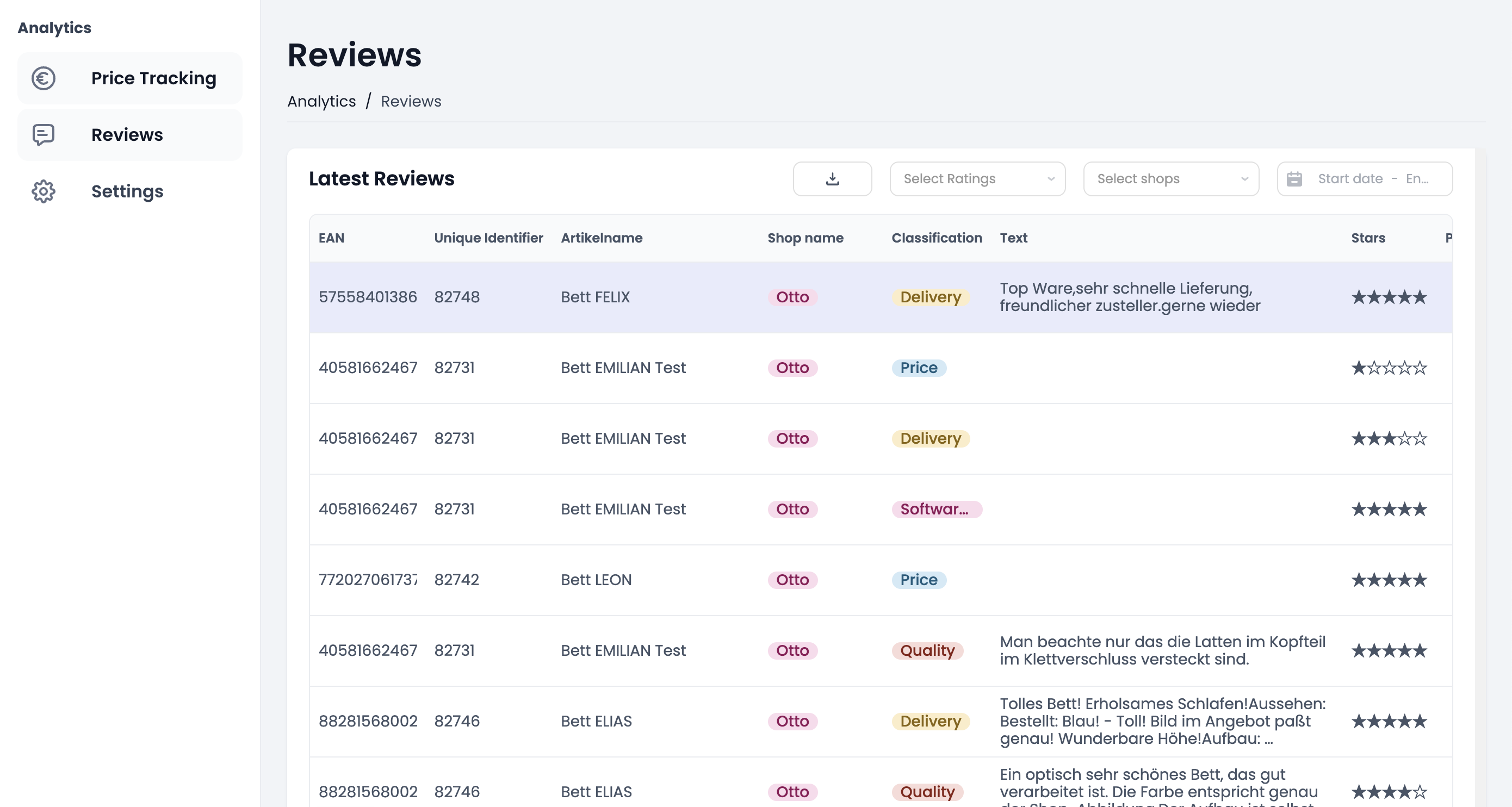The height and width of the screenshot is (807, 1512).
Task: Click the Artikelname column header
Action: 602,238
